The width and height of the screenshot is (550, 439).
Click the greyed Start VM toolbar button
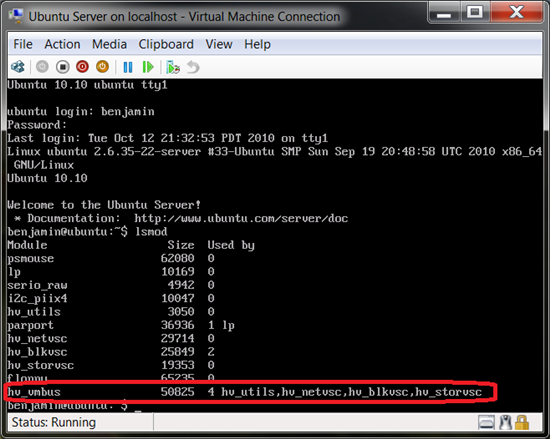42,67
